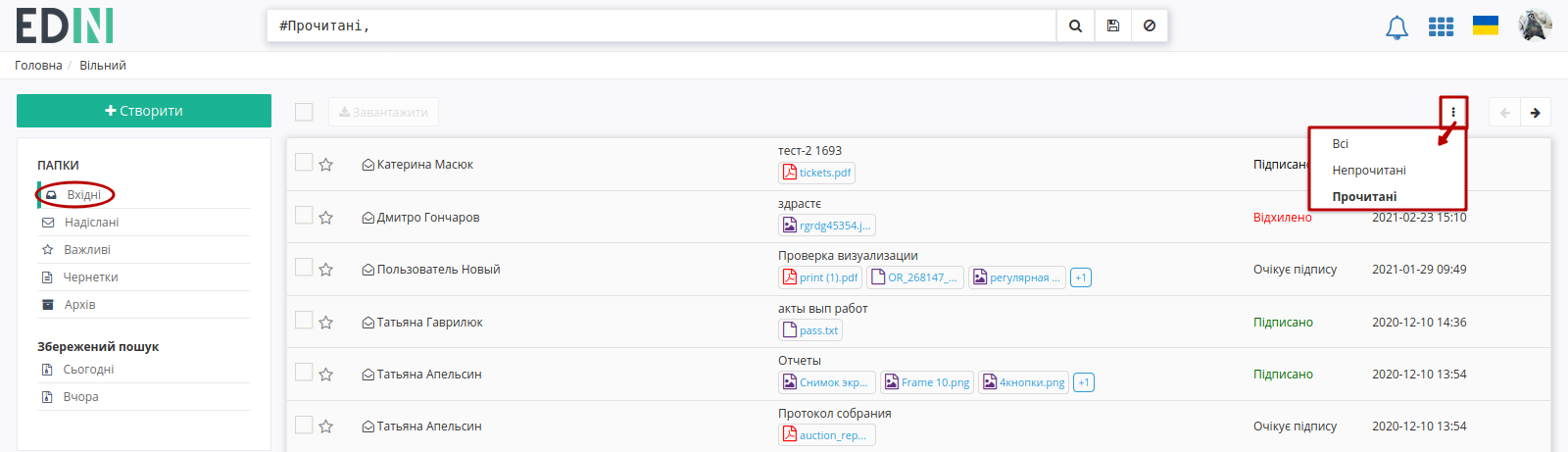Open the Сьогодні saved search
The image size is (1568, 452).
click(x=88, y=370)
